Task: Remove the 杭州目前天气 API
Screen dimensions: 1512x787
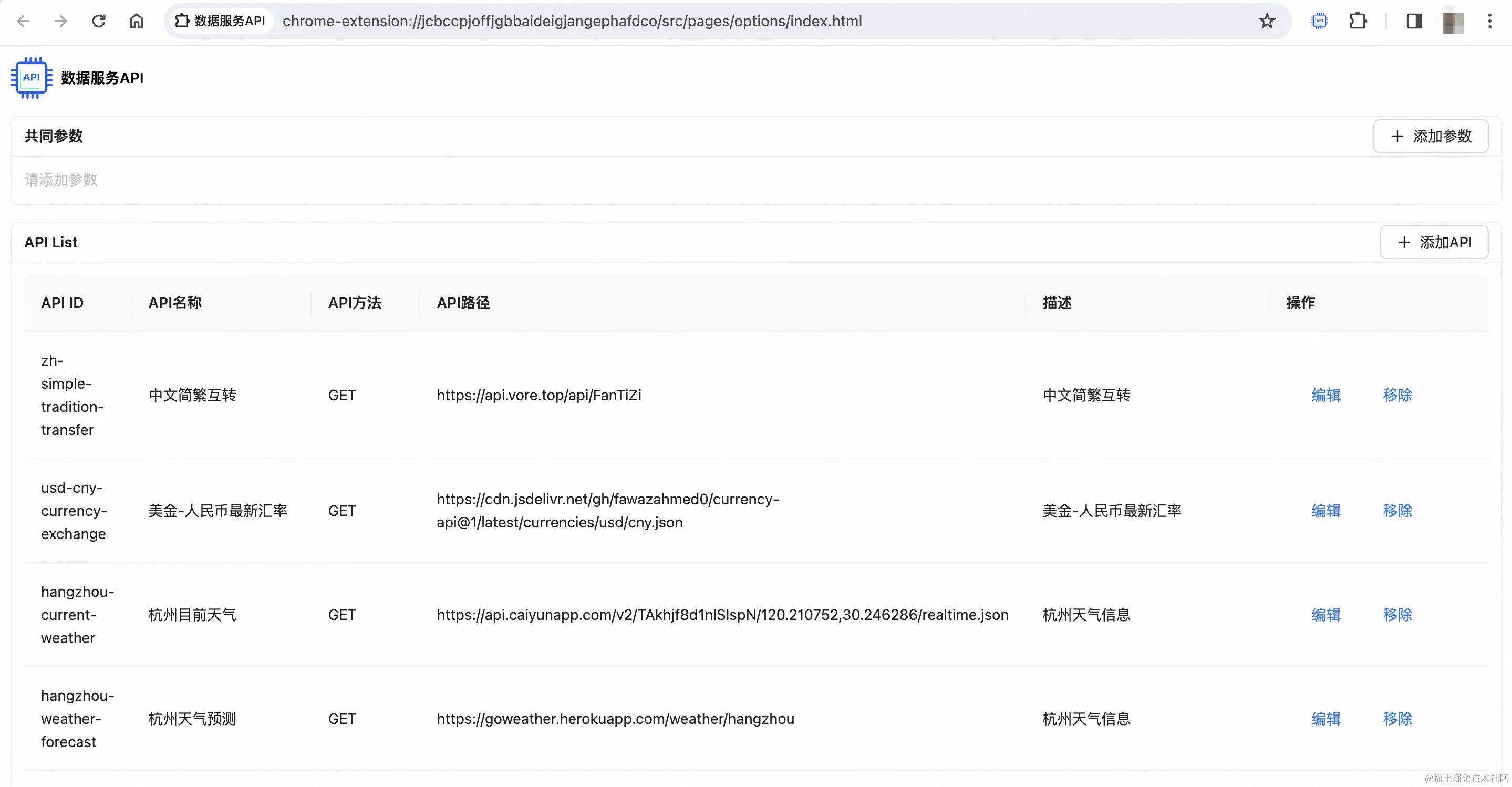Action: point(1397,615)
